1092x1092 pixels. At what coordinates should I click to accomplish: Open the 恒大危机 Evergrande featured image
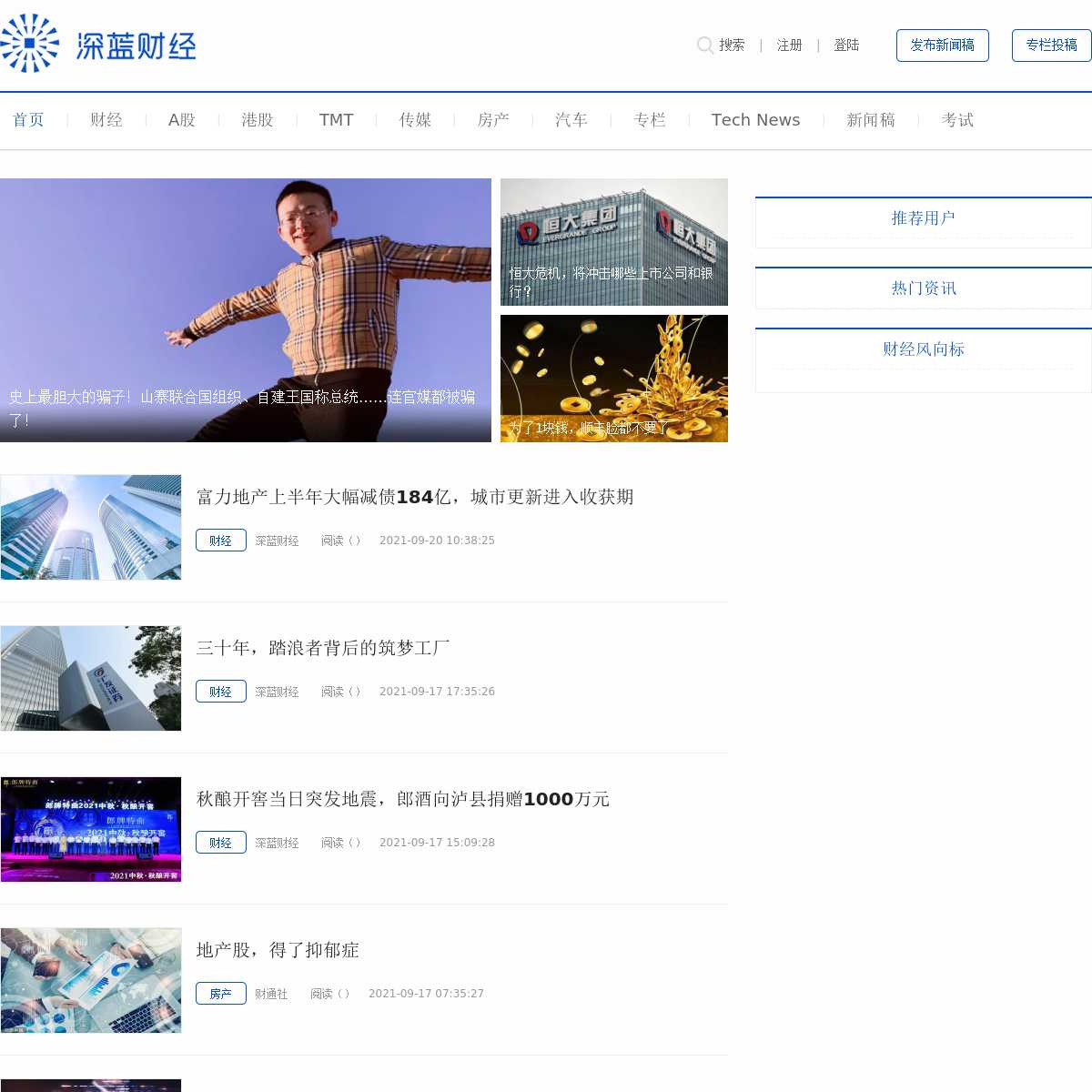pyautogui.click(x=614, y=242)
